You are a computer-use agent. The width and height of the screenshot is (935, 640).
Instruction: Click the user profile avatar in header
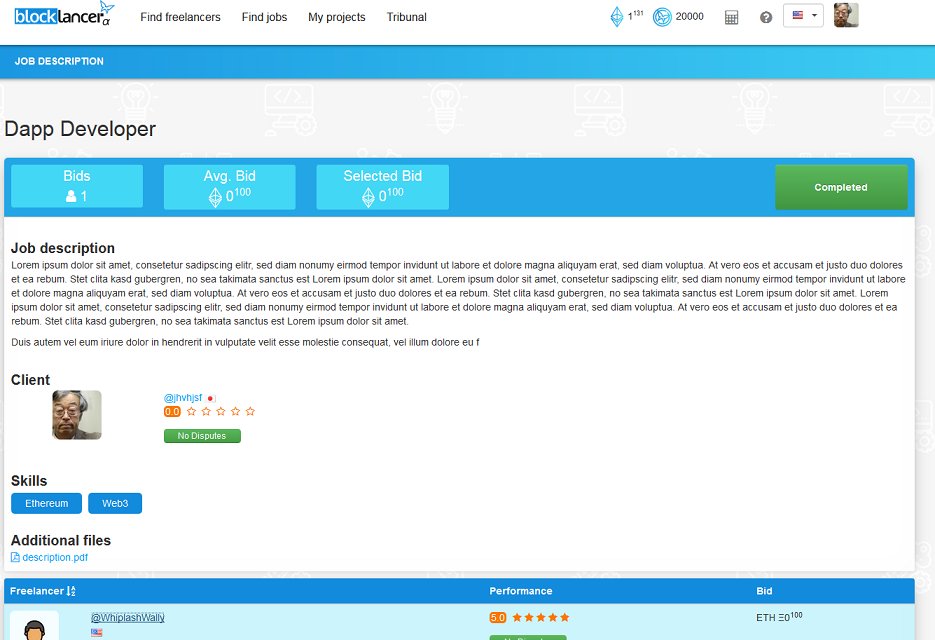[x=846, y=15]
